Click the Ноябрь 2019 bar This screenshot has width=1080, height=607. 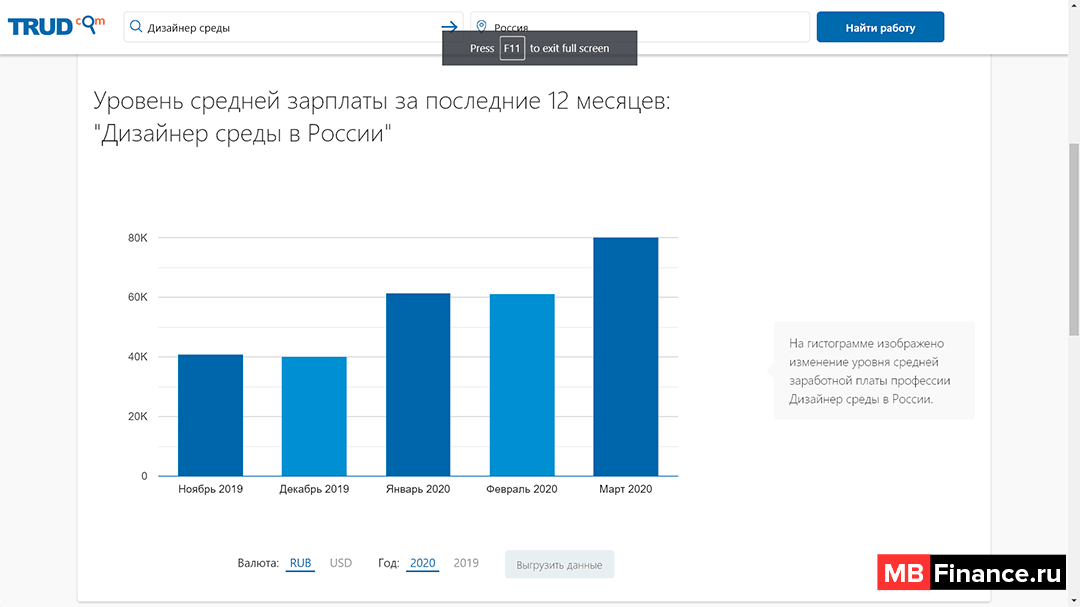210,415
